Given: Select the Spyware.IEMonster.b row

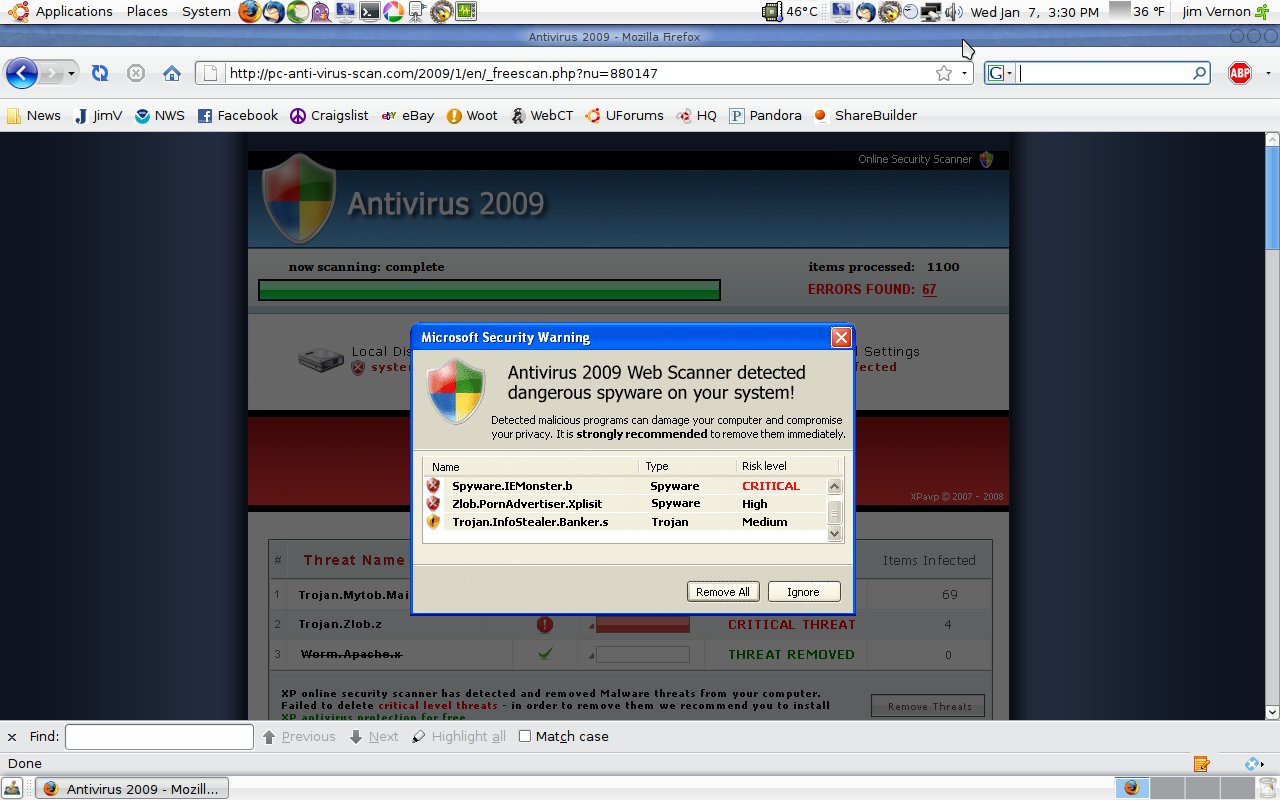Looking at the screenshot, I should click(x=625, y=486).
